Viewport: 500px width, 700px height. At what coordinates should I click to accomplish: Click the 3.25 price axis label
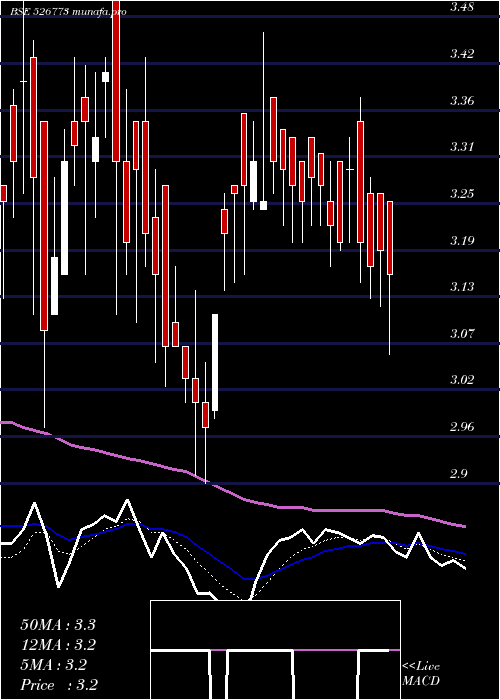point(462,194)
